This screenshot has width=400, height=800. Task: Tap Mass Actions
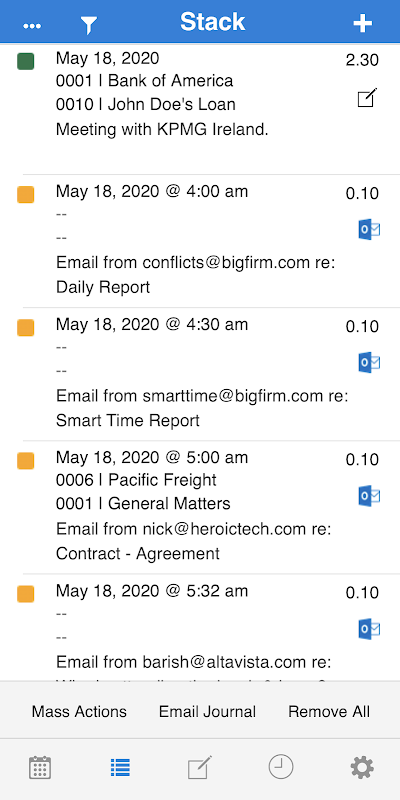[79, 712]
